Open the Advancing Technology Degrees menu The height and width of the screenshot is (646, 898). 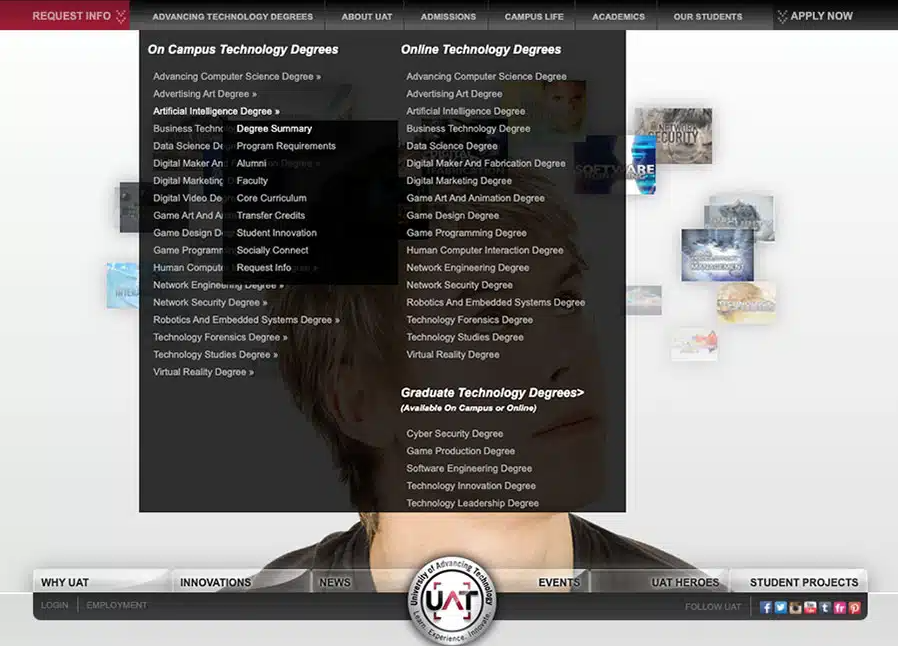click(232, 16)
